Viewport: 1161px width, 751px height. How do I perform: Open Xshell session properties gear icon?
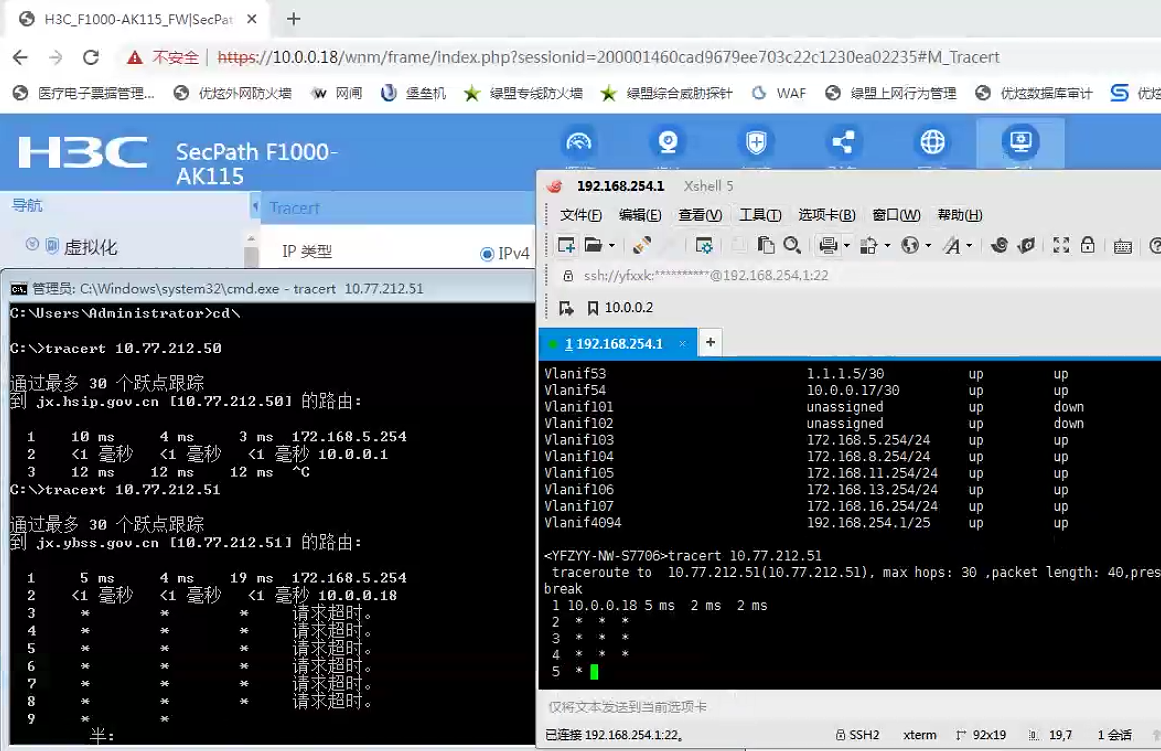point(703,245)
